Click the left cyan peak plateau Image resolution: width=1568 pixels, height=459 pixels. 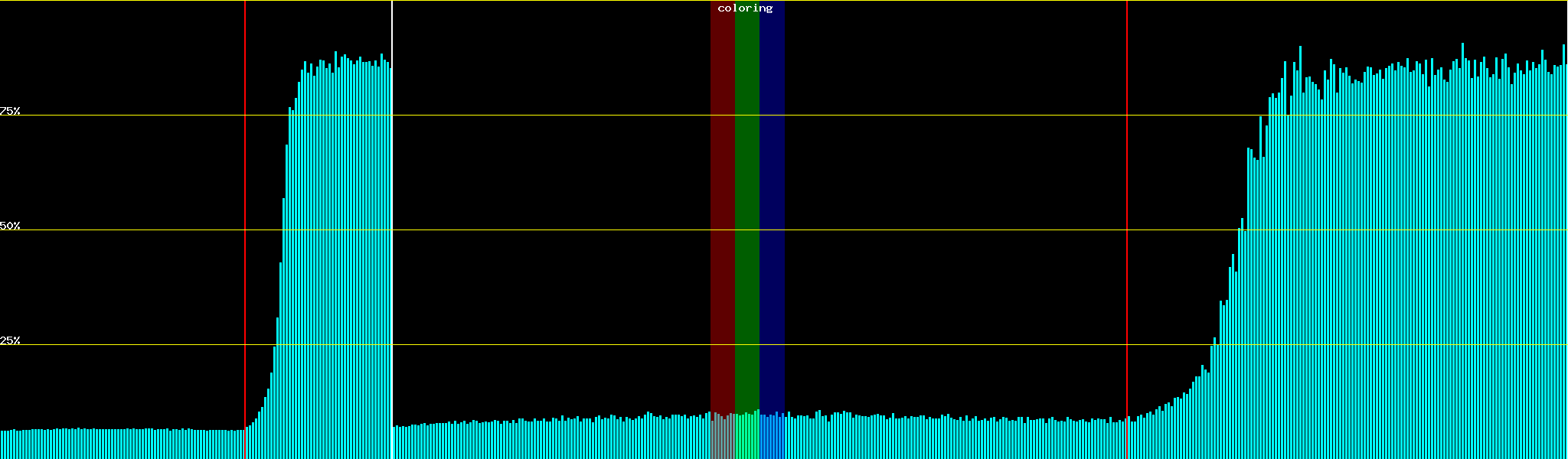pos(345,229)
